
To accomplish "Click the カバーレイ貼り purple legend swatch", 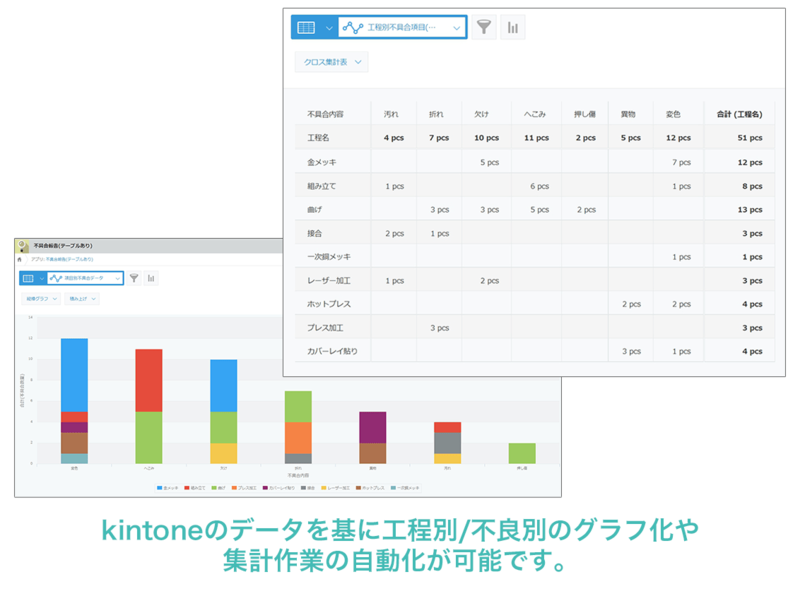I will point(265,488).
